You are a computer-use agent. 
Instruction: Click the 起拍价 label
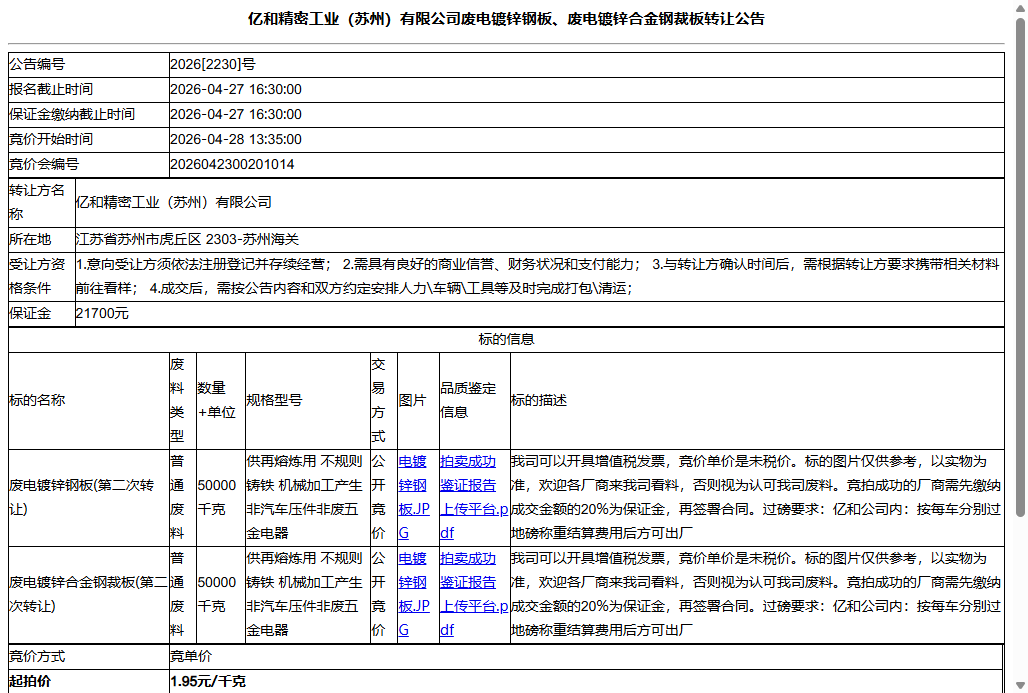(30, 681)
